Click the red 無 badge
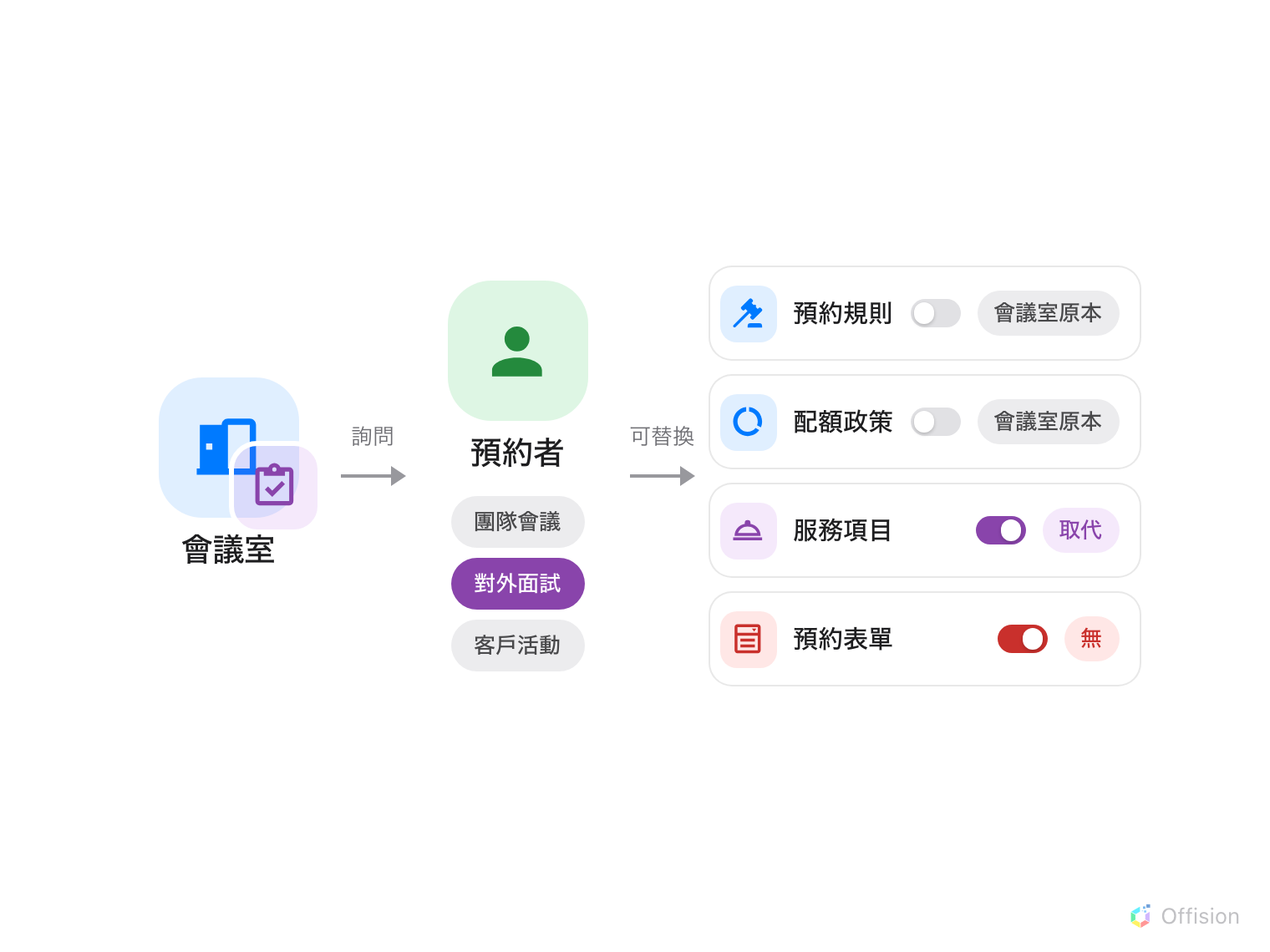This screenshot has height=952, width=1270. coord(1092,639)
